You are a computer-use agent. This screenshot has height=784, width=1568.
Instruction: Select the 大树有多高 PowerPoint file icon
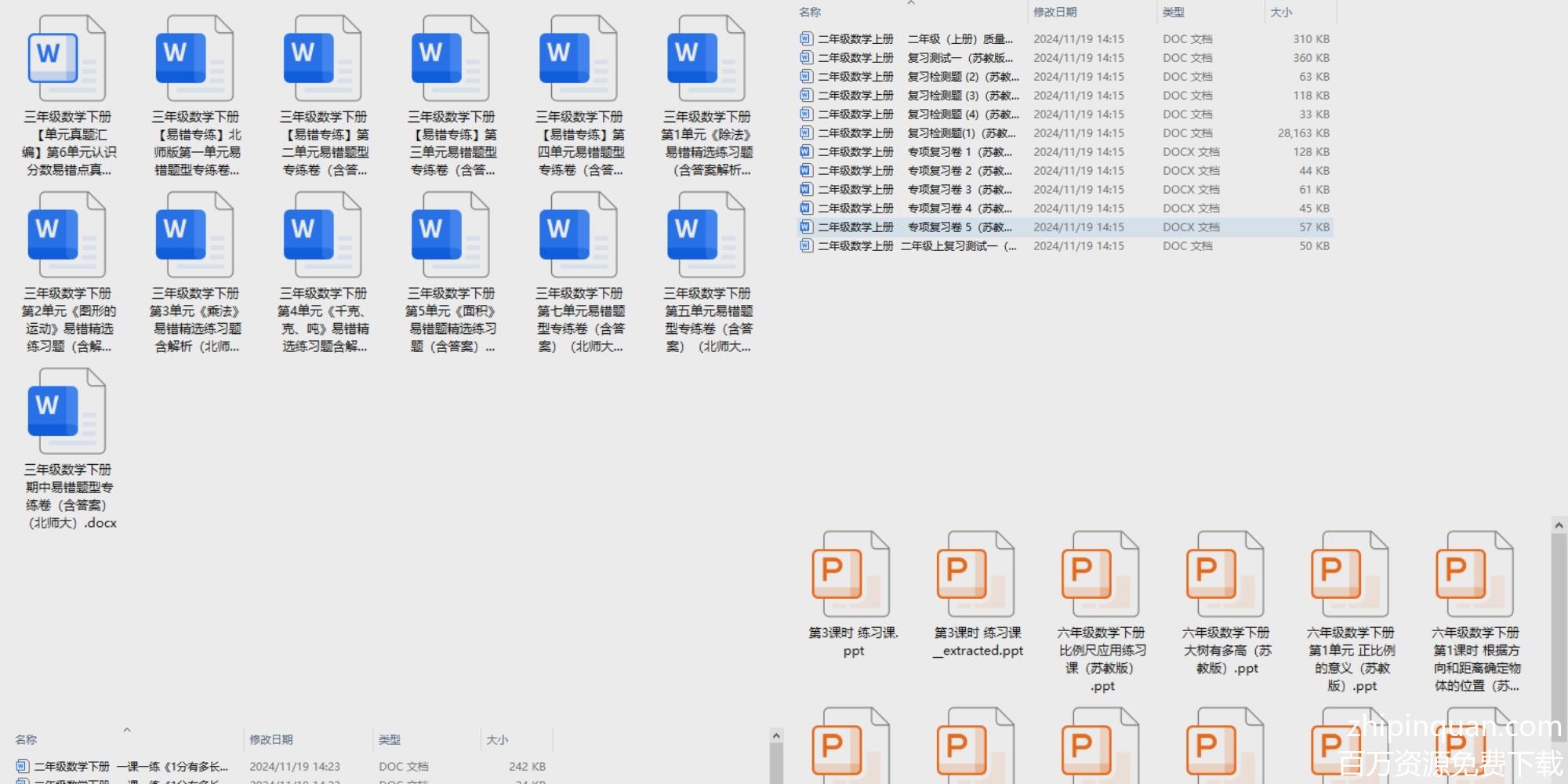point(1225,575)
